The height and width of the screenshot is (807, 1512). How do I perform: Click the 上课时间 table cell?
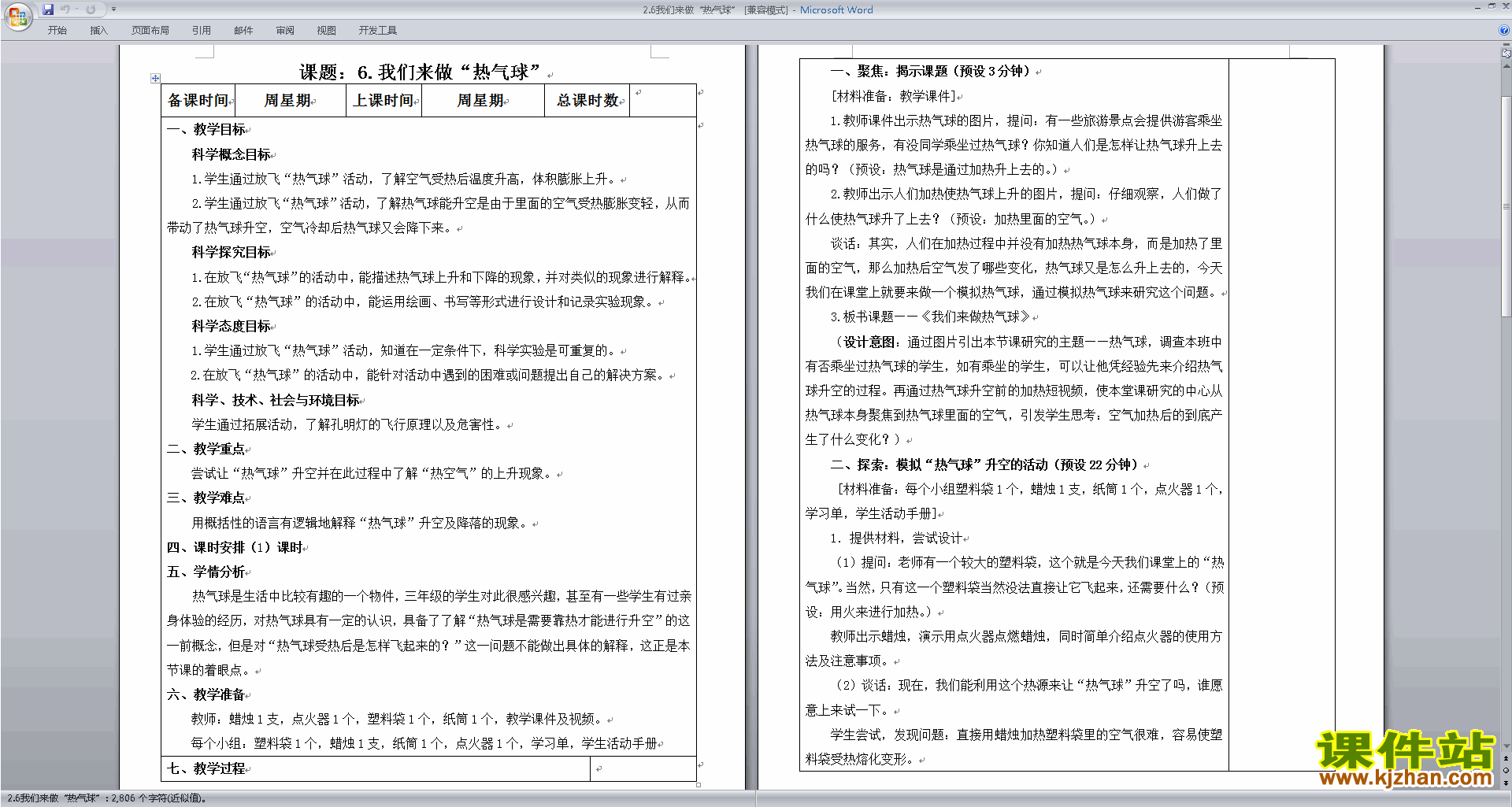(384, 101)
